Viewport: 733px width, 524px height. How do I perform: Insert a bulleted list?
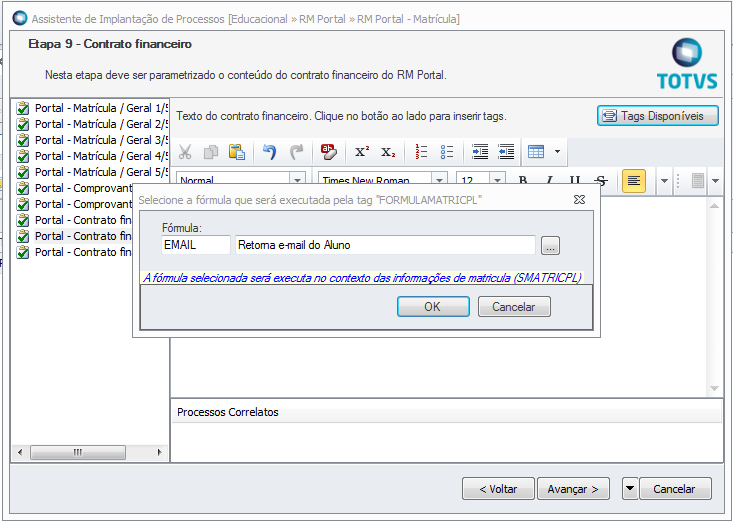pos(447,152)
